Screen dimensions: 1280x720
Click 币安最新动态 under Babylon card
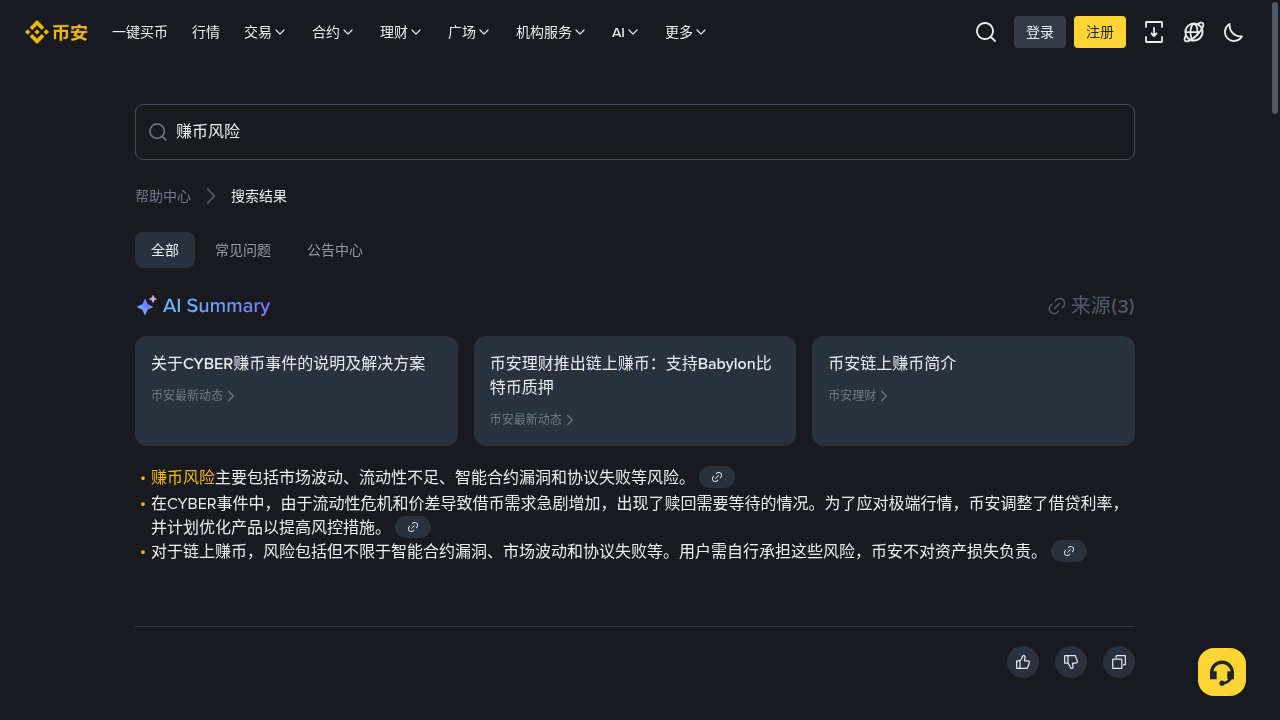(532, 420)
